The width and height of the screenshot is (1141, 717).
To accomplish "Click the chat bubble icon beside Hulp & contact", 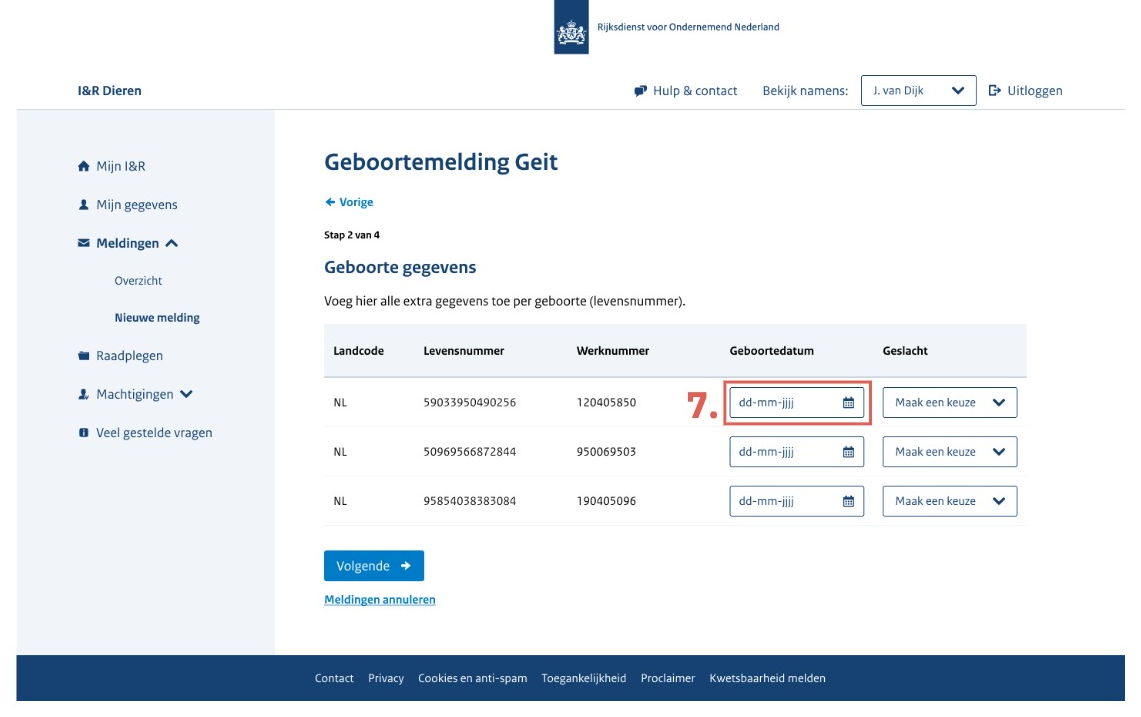I will pos(640,91).
